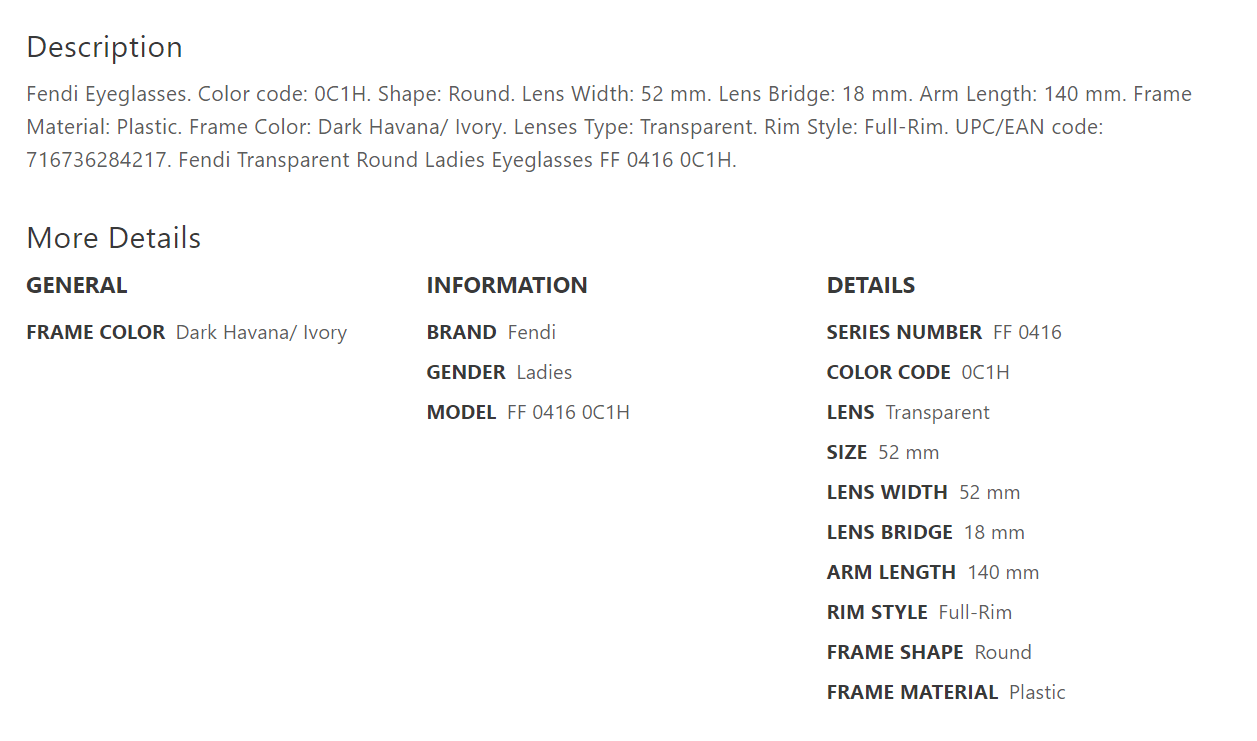Click the Ladies gender value
This screenshot has width=1257, height=741.
[544, 373]
